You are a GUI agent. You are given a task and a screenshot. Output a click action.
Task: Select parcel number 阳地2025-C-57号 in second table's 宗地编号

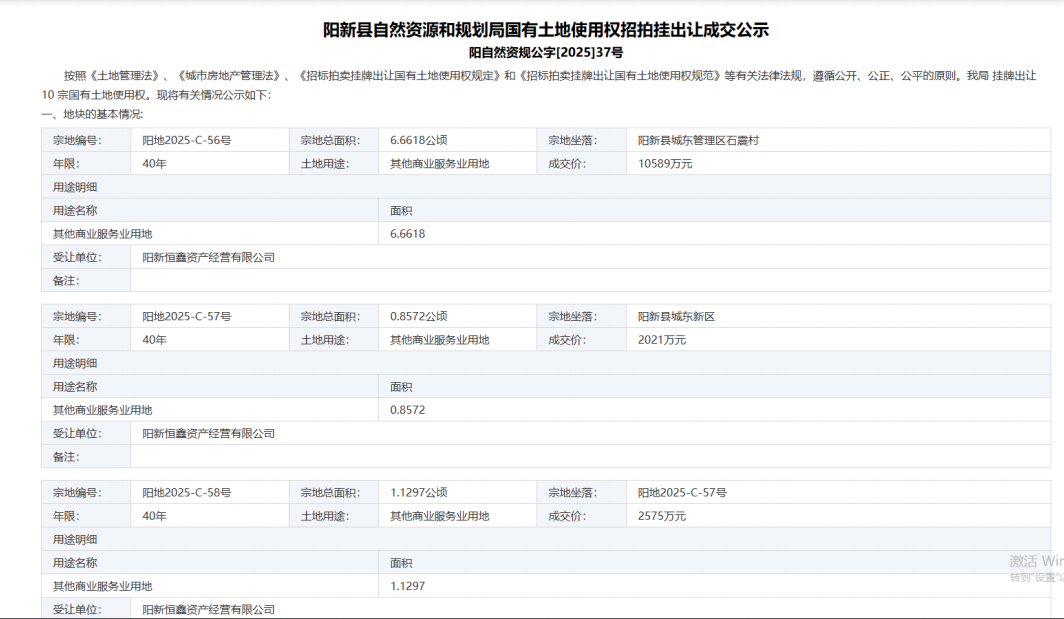pyautogui.click(x=187, y=316)
